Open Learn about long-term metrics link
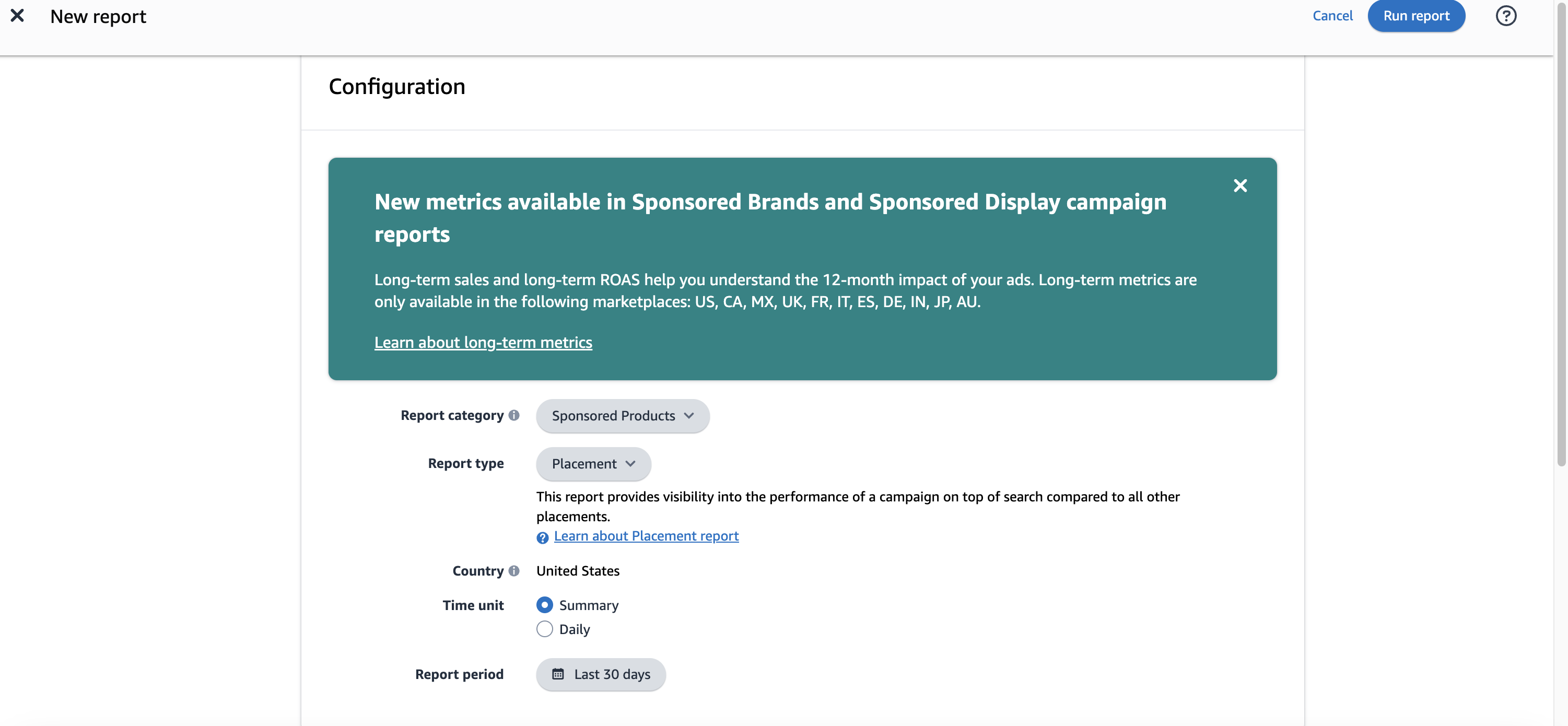Screen dimensions: 1568x726 tap(483, 342)
